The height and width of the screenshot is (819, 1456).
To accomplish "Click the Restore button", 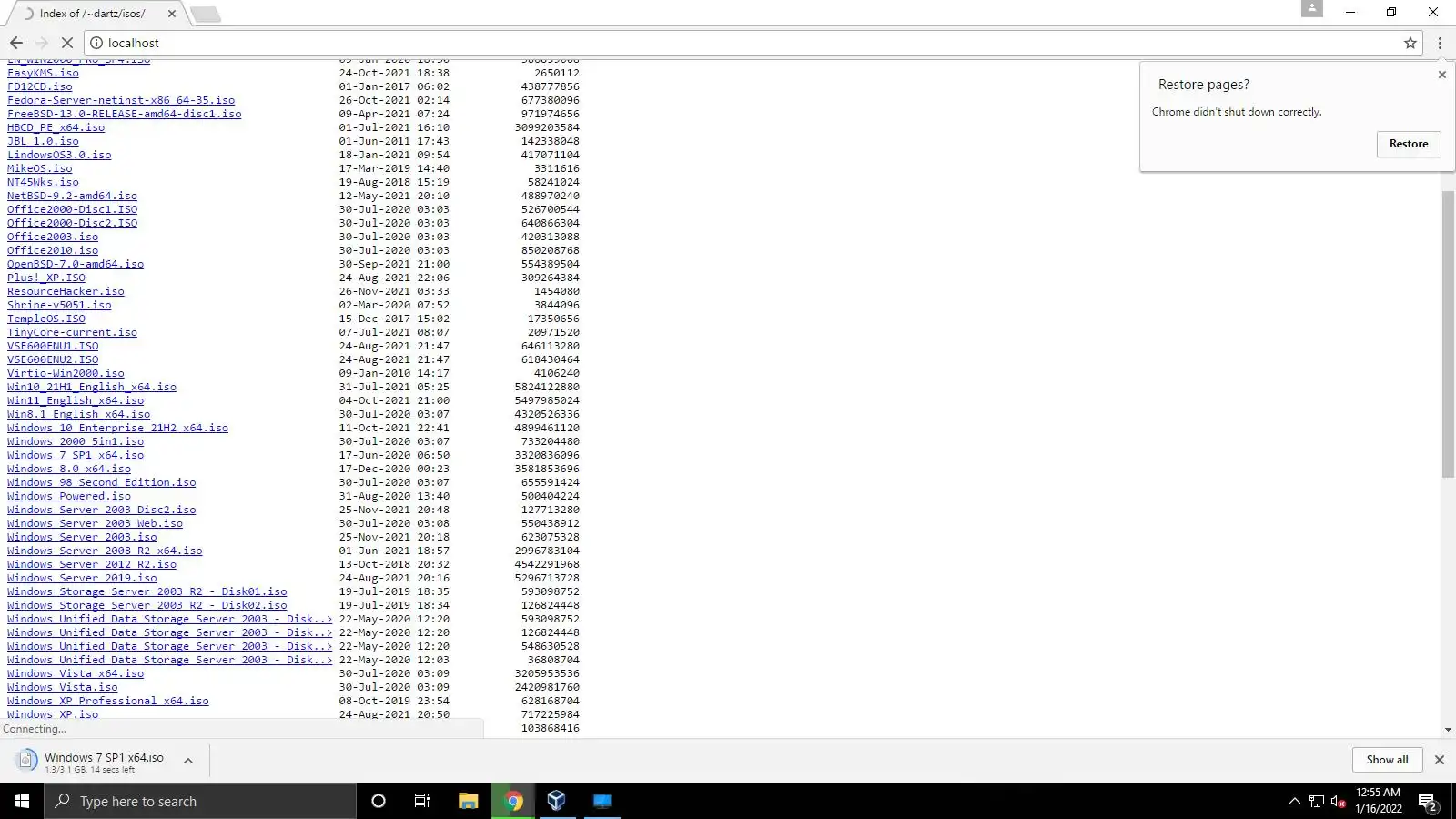I will (1409, 144).
